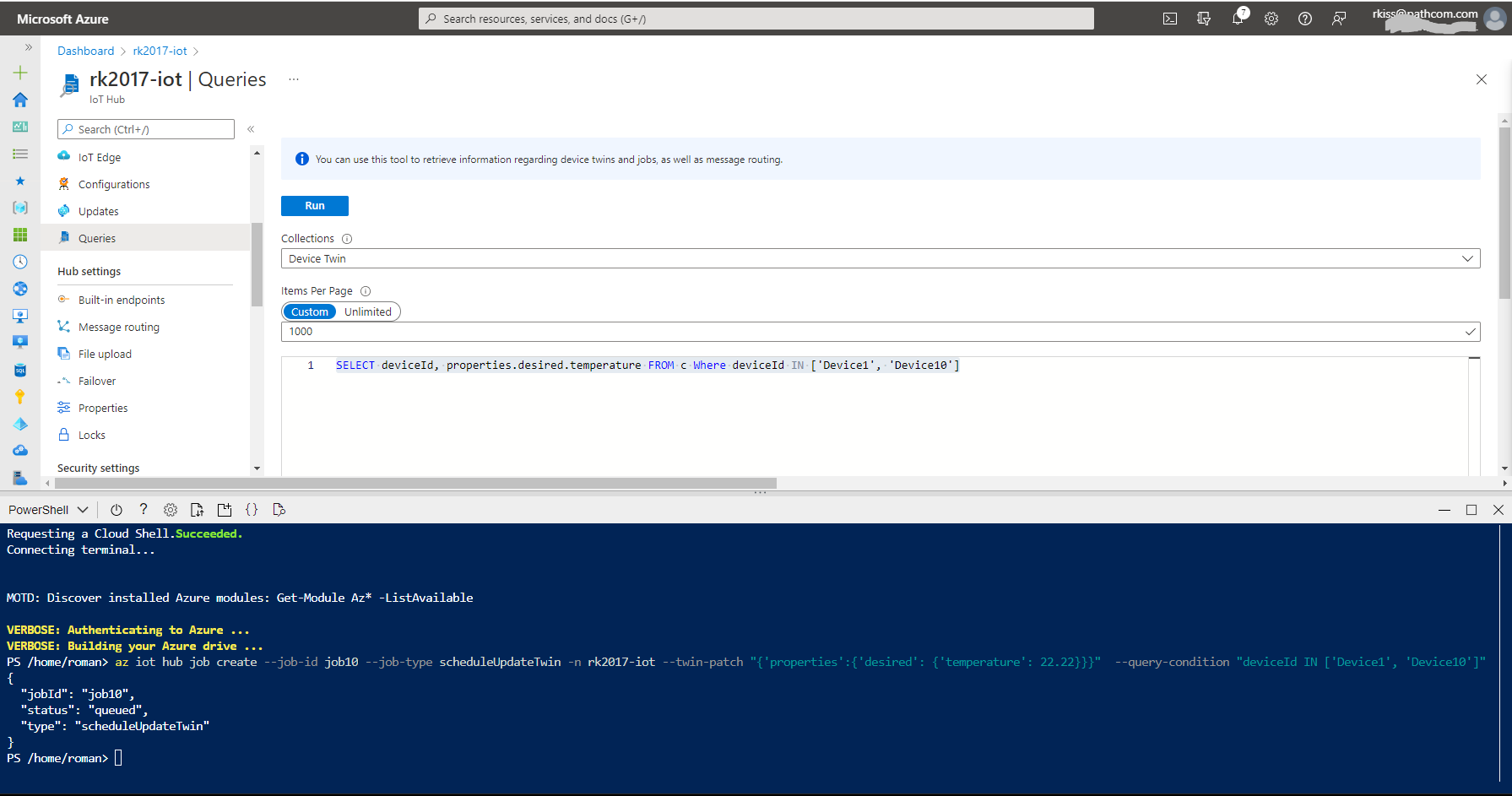Click the Run query button
The width and height of the screenshot is (1512, 796).
(315, 206)
